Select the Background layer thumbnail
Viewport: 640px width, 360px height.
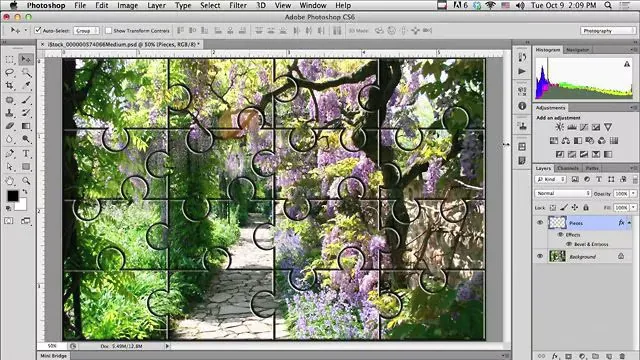[557, 256]
